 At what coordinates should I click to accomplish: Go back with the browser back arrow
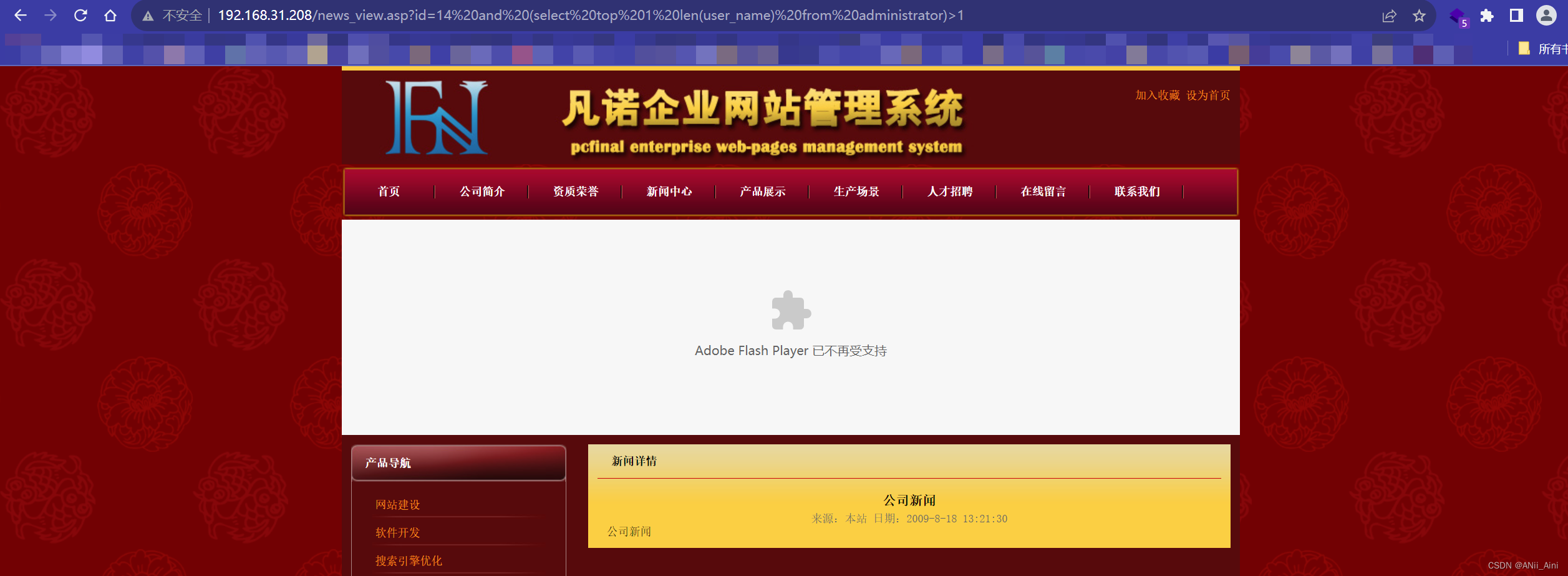click(x=20, y=16)
